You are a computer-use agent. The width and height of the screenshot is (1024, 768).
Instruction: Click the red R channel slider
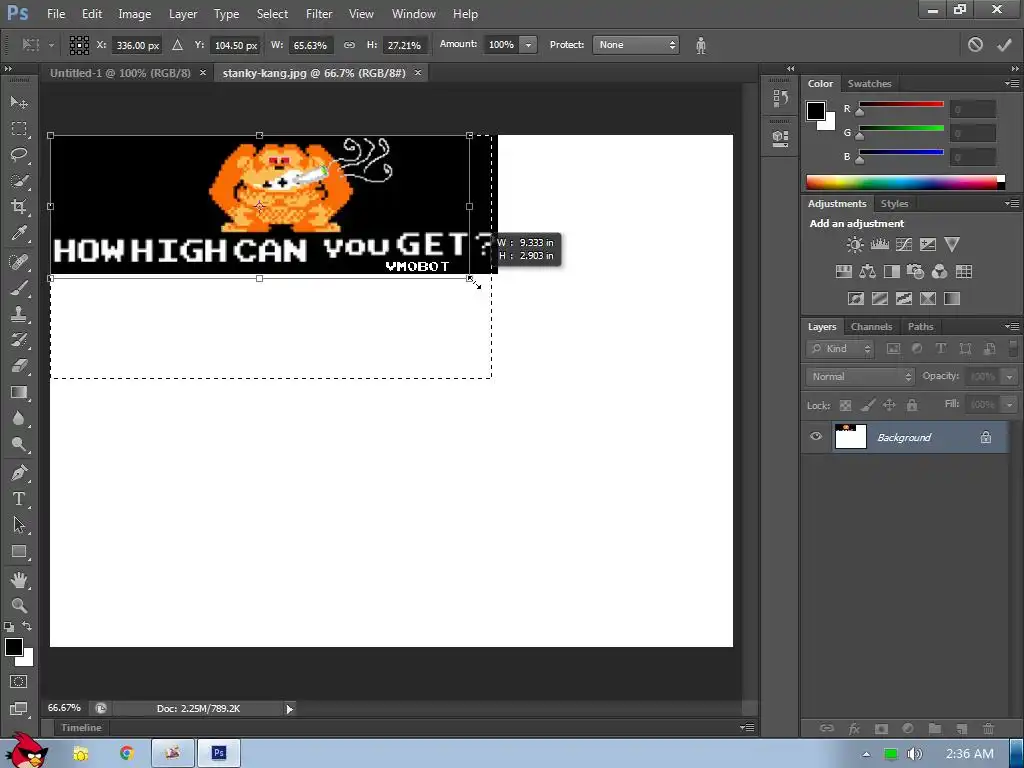point(901,104)
